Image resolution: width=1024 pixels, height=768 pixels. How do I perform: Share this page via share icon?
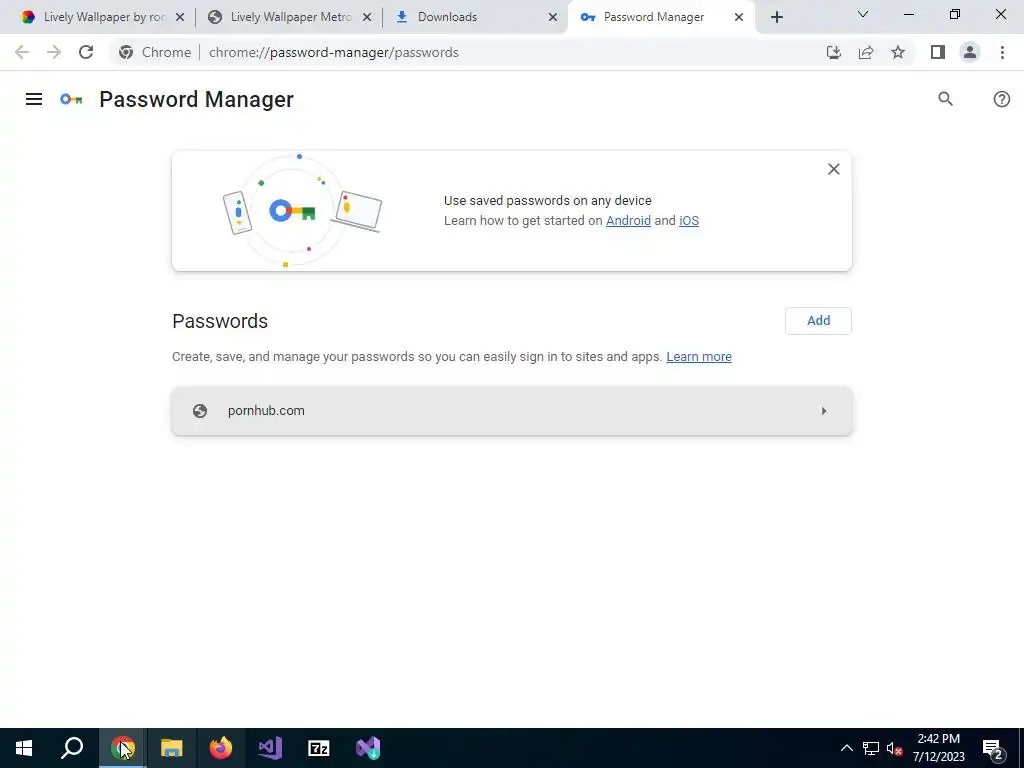click(x=865, y=52)
